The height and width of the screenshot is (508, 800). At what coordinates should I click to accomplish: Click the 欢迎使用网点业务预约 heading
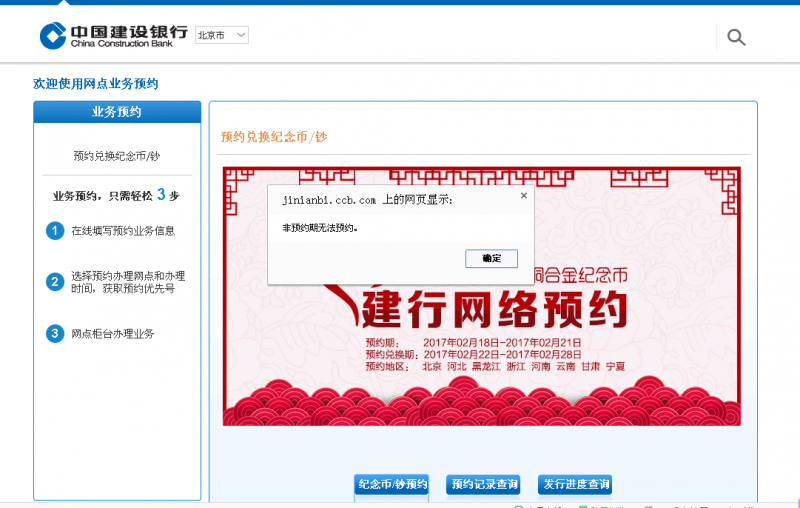[96, 84]
